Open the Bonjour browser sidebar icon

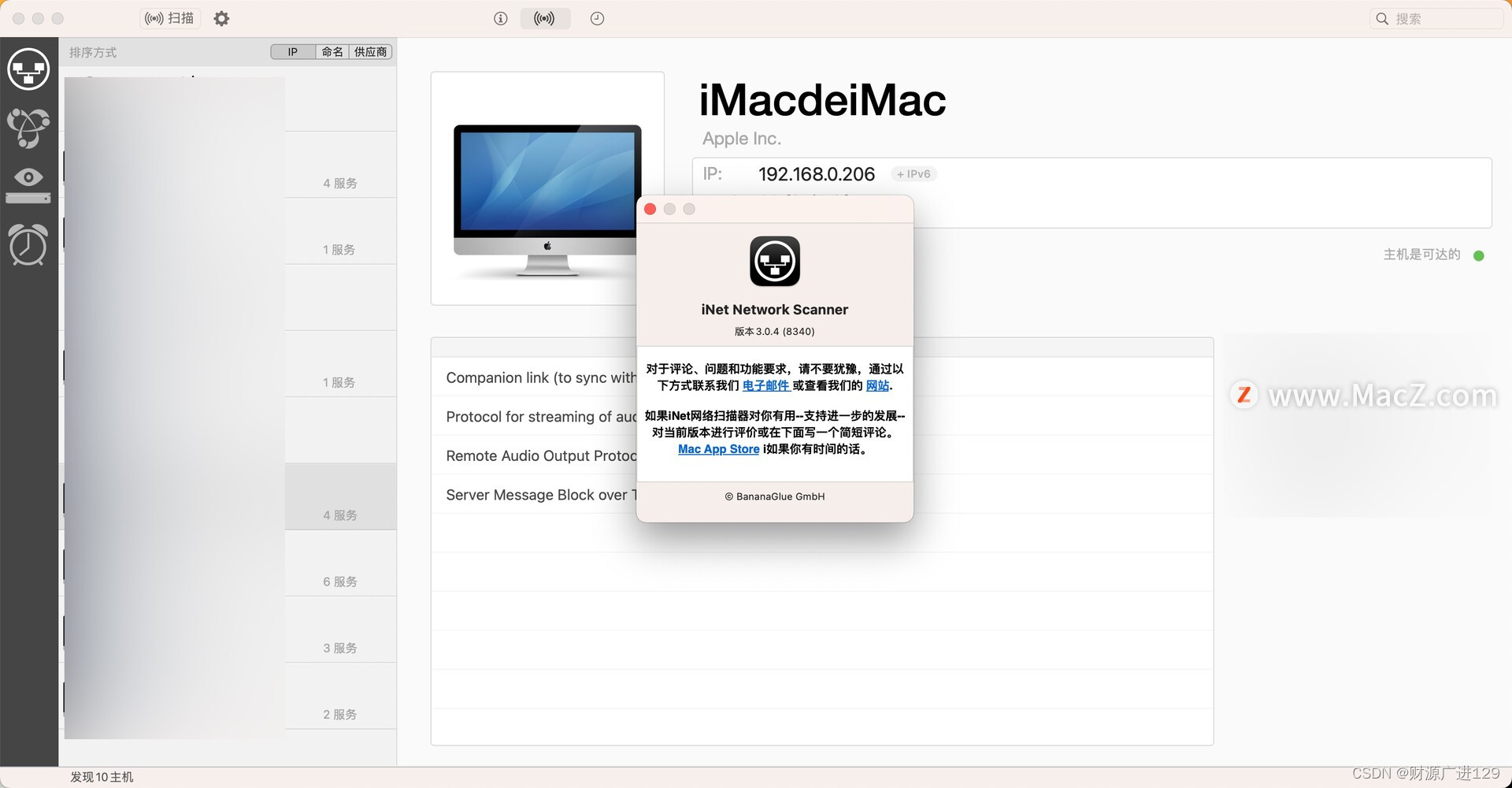pos(28,128)
